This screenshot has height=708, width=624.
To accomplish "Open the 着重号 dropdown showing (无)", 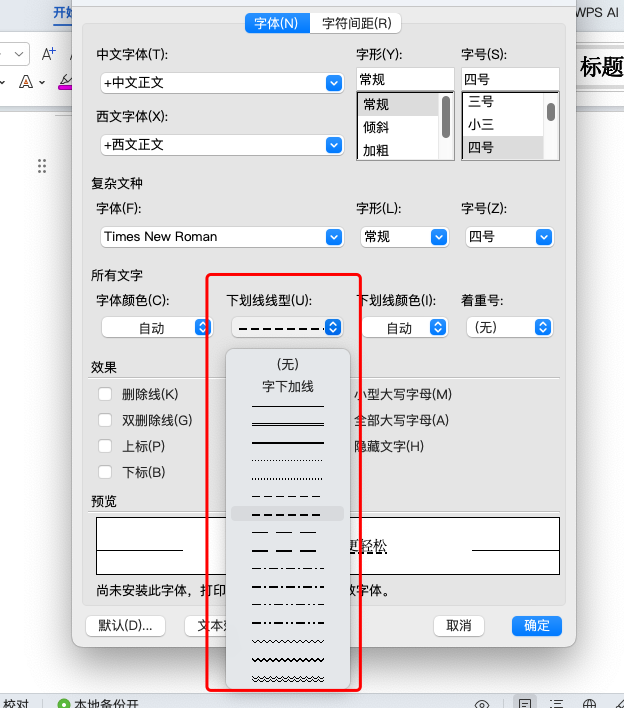I will click(x=509, y=327).
